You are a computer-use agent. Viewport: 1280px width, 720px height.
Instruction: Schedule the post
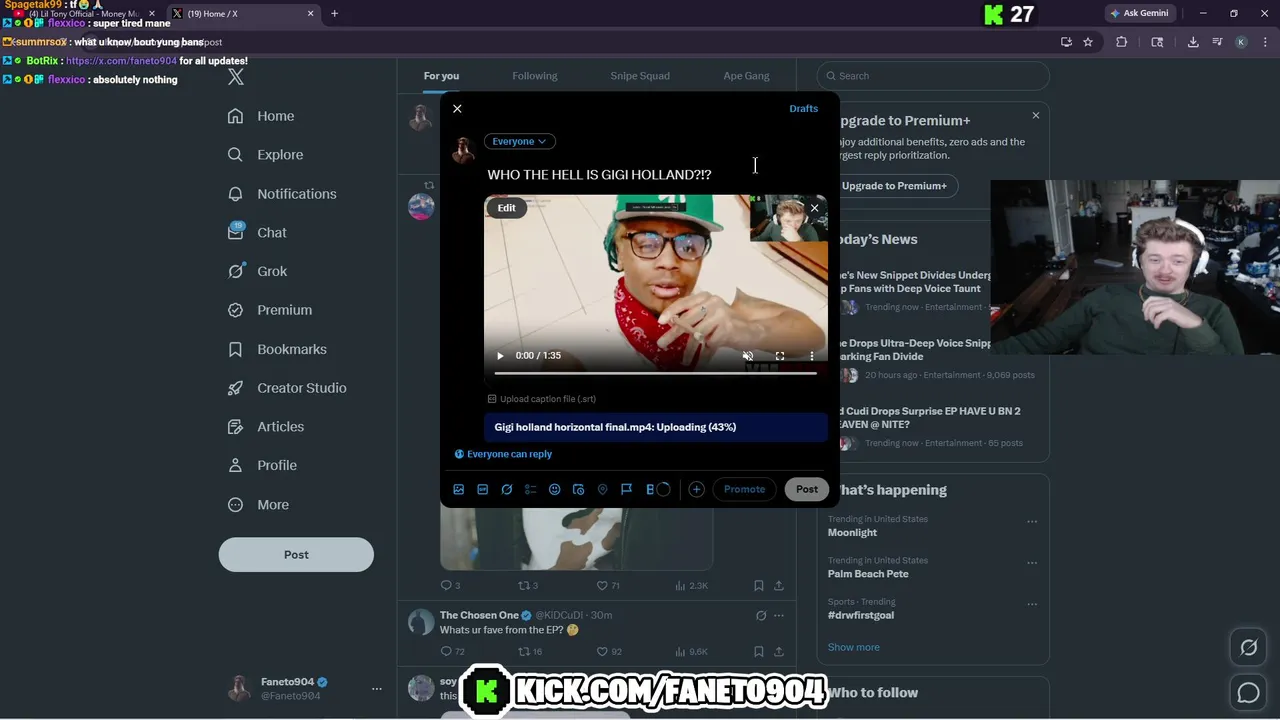pyautogui.click(x=579, y=489)
